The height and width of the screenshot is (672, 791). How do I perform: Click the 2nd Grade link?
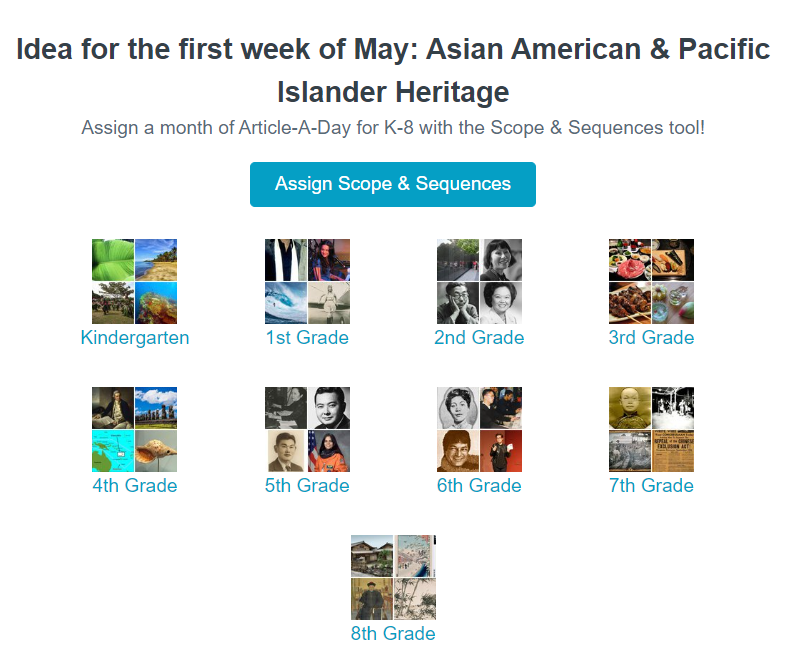click(479, 338)
